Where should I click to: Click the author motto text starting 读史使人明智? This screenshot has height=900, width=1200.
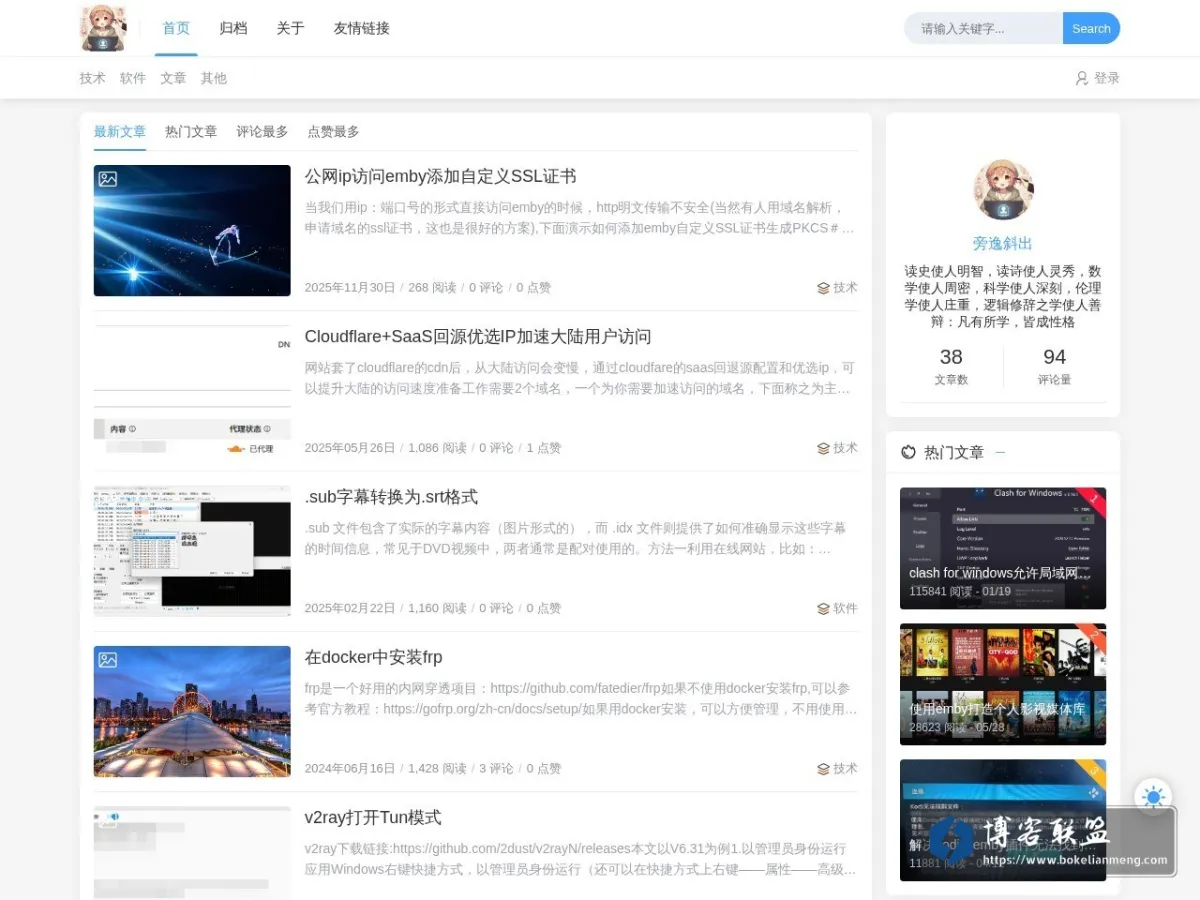[x=1003, y=297]
